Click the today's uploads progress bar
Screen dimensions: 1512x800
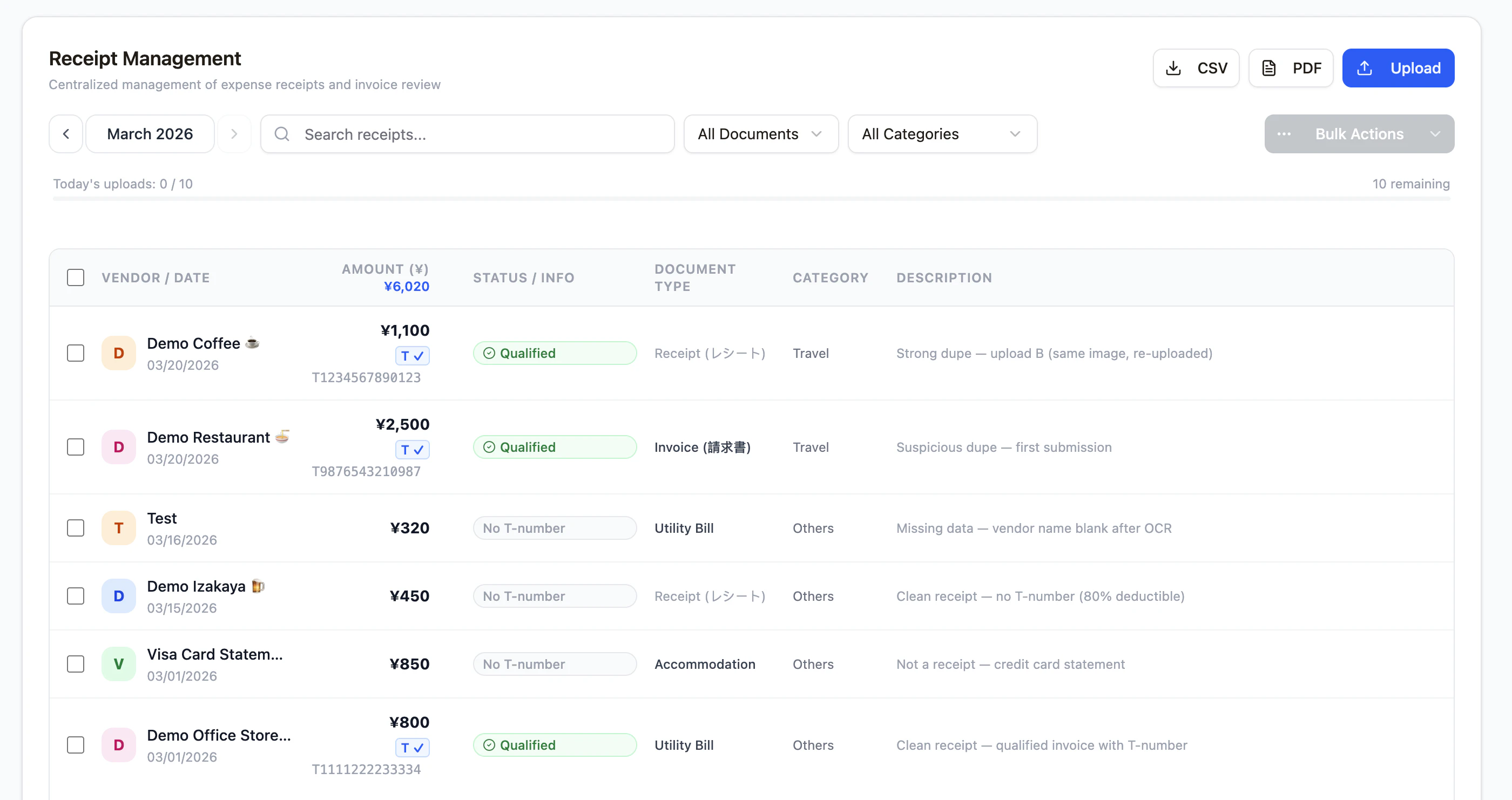tap(751, 199)
